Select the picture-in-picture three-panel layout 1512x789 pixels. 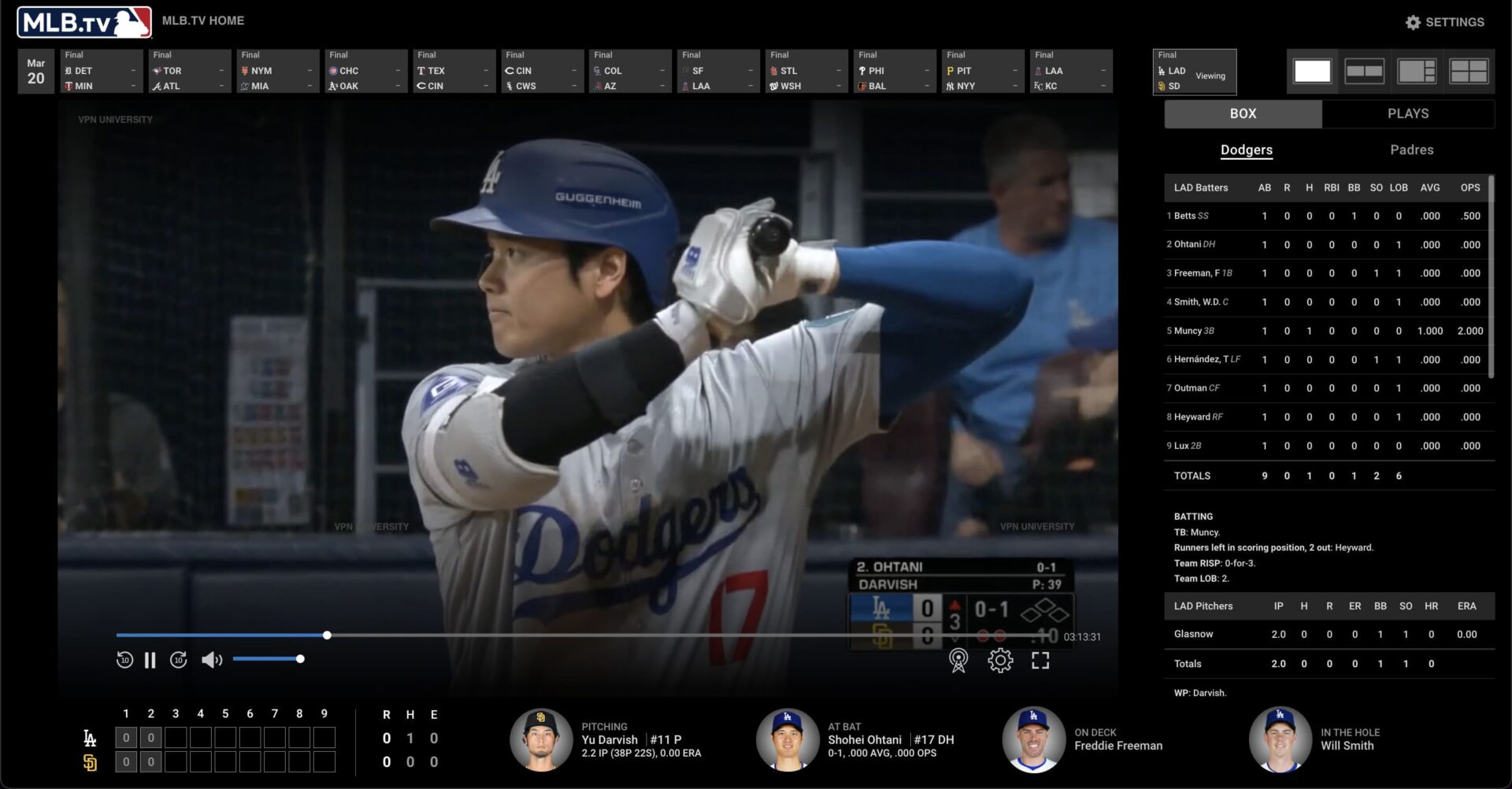pyautogui.click(x=1417, y=71)
